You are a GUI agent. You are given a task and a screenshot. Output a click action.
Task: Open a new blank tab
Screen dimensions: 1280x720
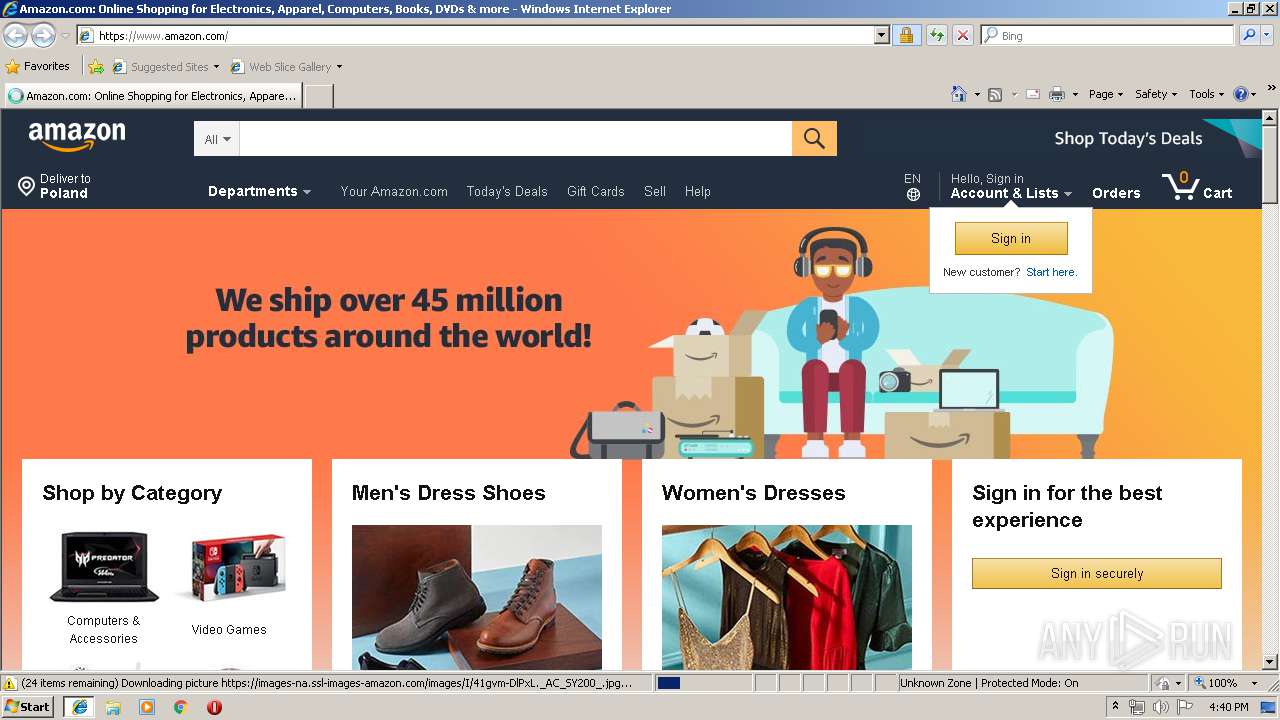pos(318,96)
